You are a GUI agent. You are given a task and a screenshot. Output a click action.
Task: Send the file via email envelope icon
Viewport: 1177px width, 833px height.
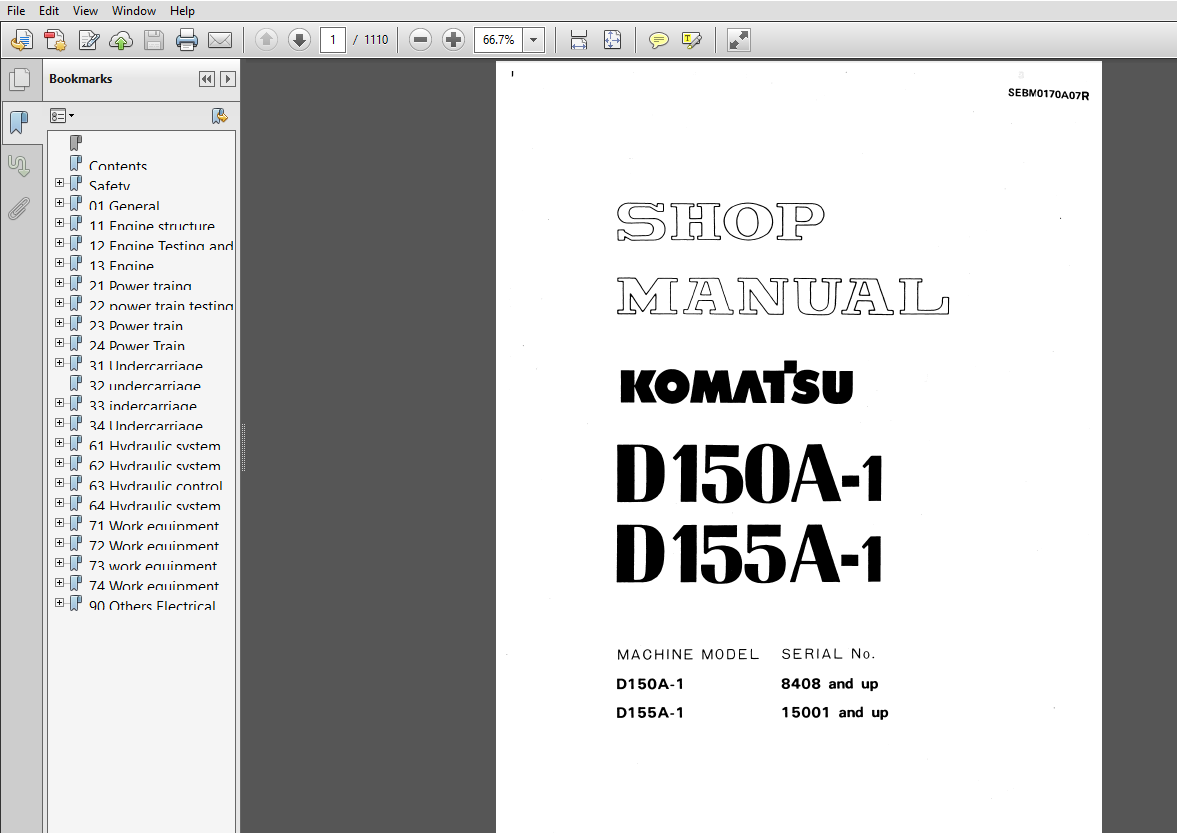[220, 40]
